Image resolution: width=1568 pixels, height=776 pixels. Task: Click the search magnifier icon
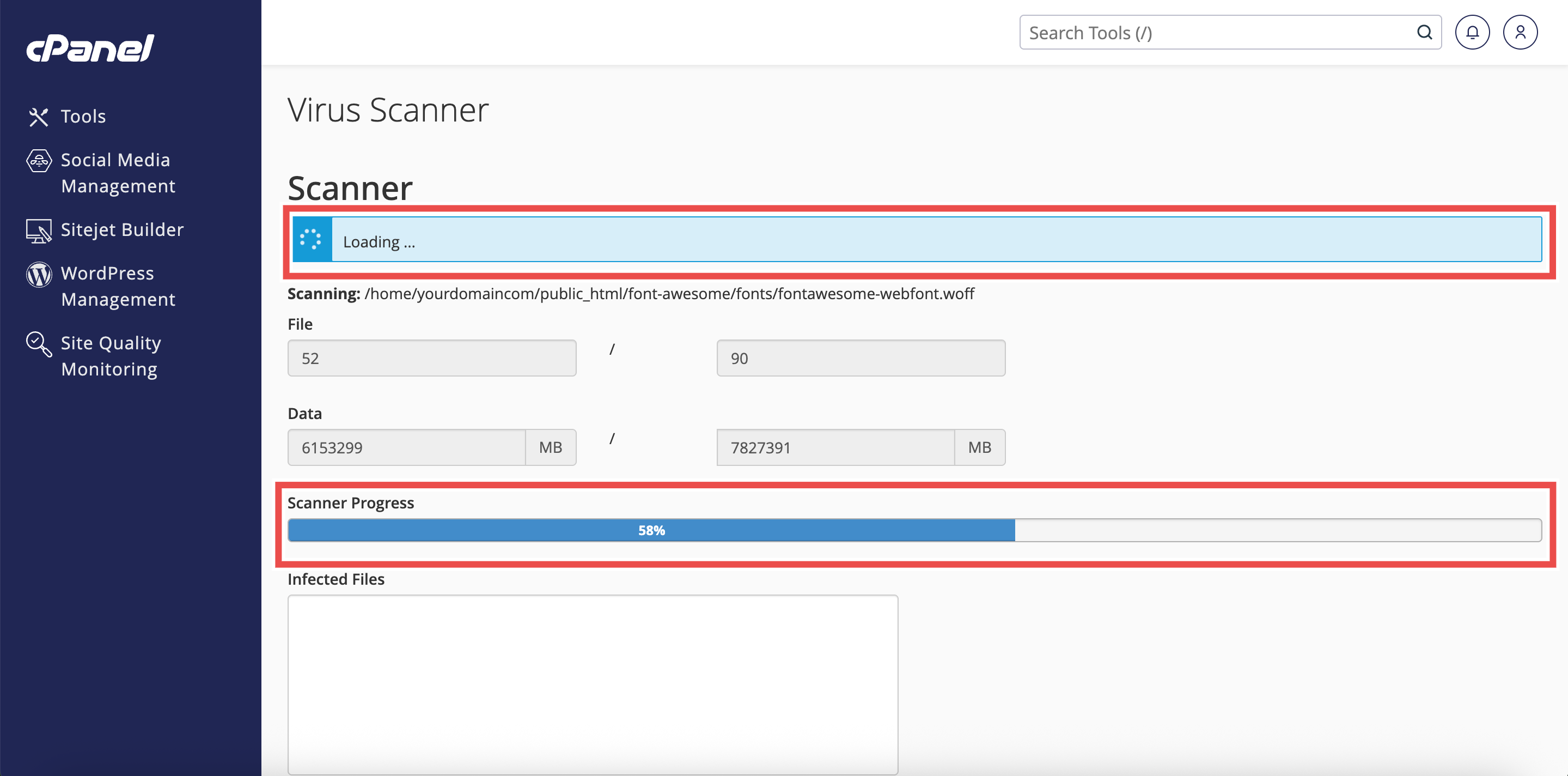pos(1424,32)
